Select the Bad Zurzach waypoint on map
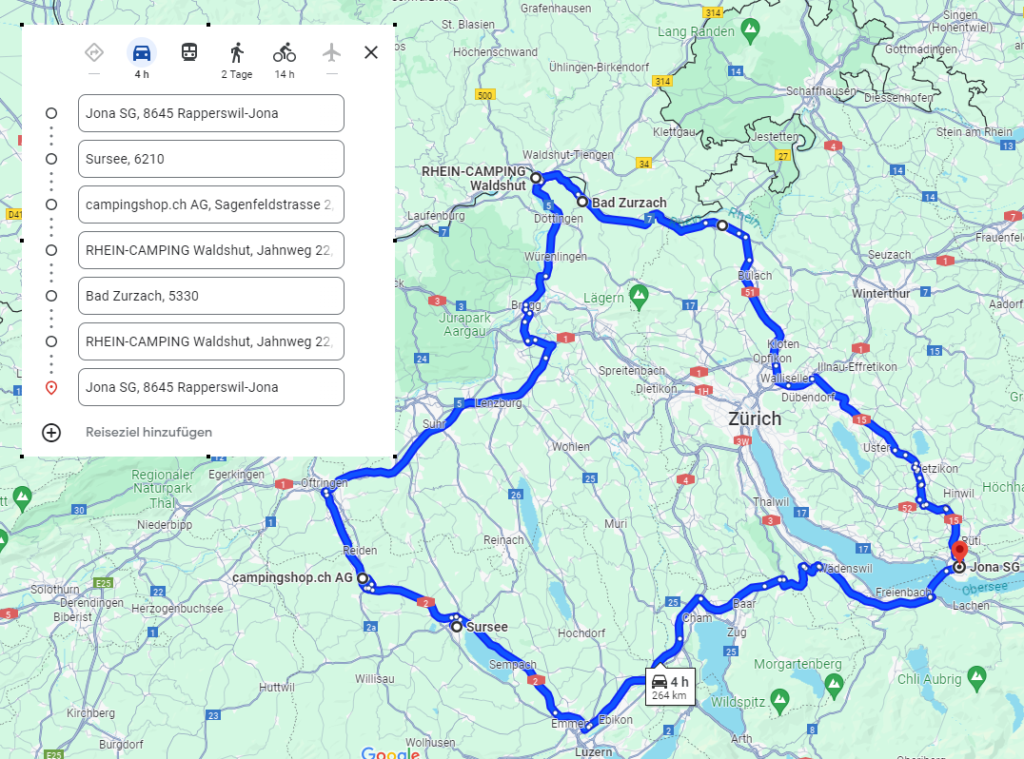 click(x=582, y=201)
